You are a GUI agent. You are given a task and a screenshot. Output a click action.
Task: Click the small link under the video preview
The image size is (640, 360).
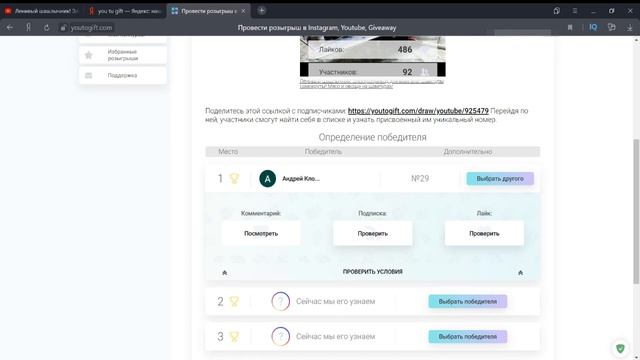(x=371, y=84)
